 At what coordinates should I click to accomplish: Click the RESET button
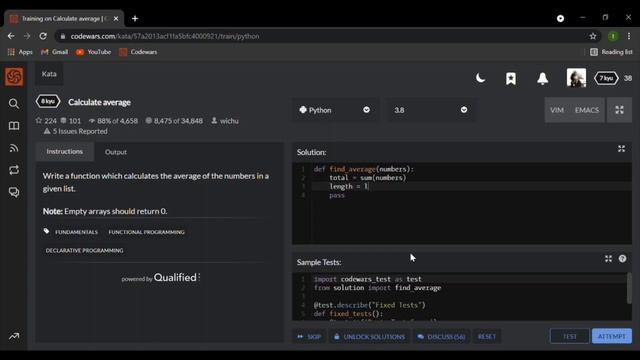pos(487,337)
